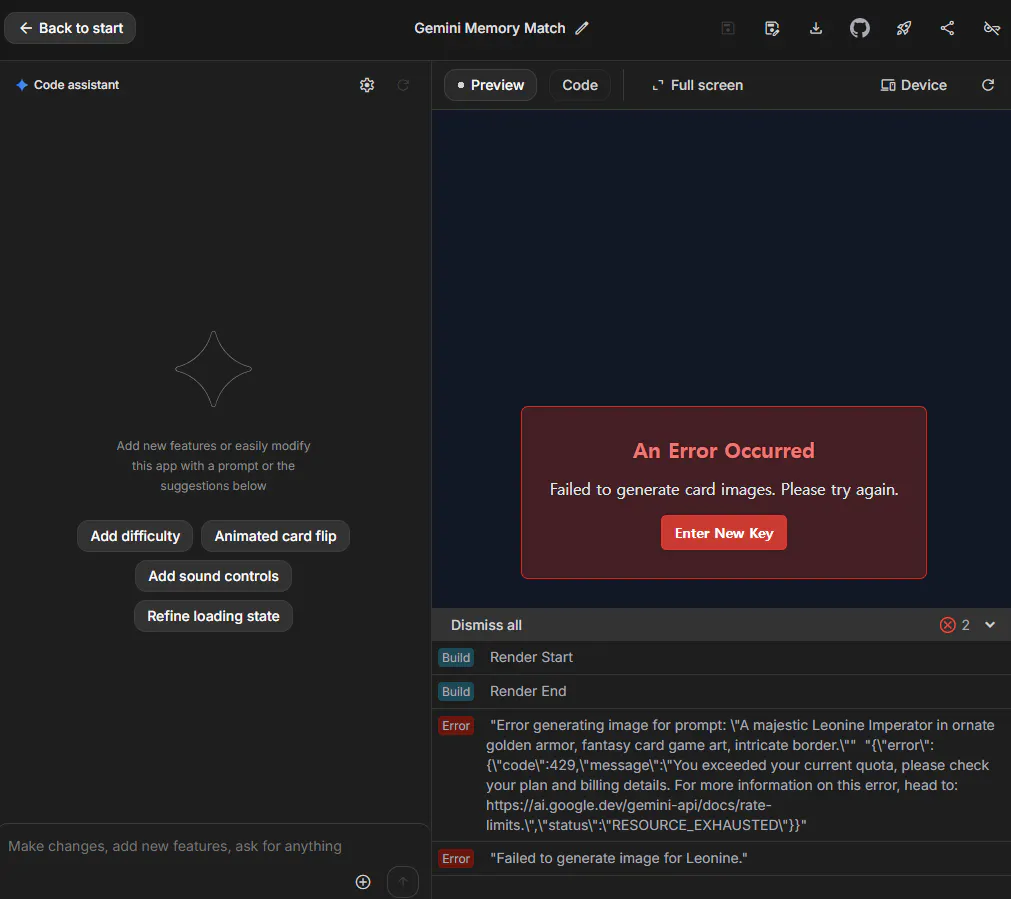The height and width of the screenshot is (899, 1011).
Task: Click the disabled save icon in the top bar
Action: point(728,28)
